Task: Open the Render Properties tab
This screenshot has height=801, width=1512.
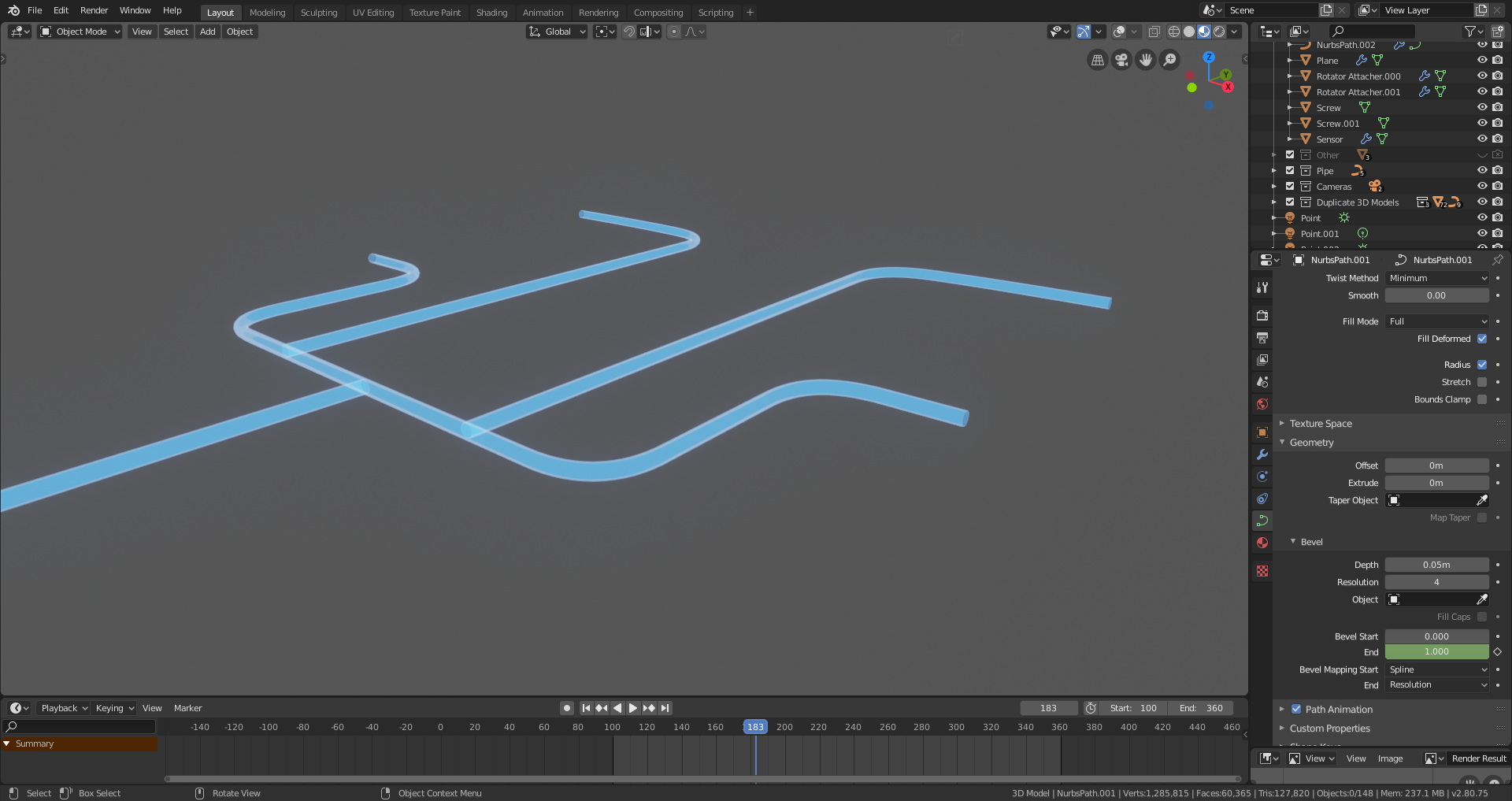Action: (1262, 315)
